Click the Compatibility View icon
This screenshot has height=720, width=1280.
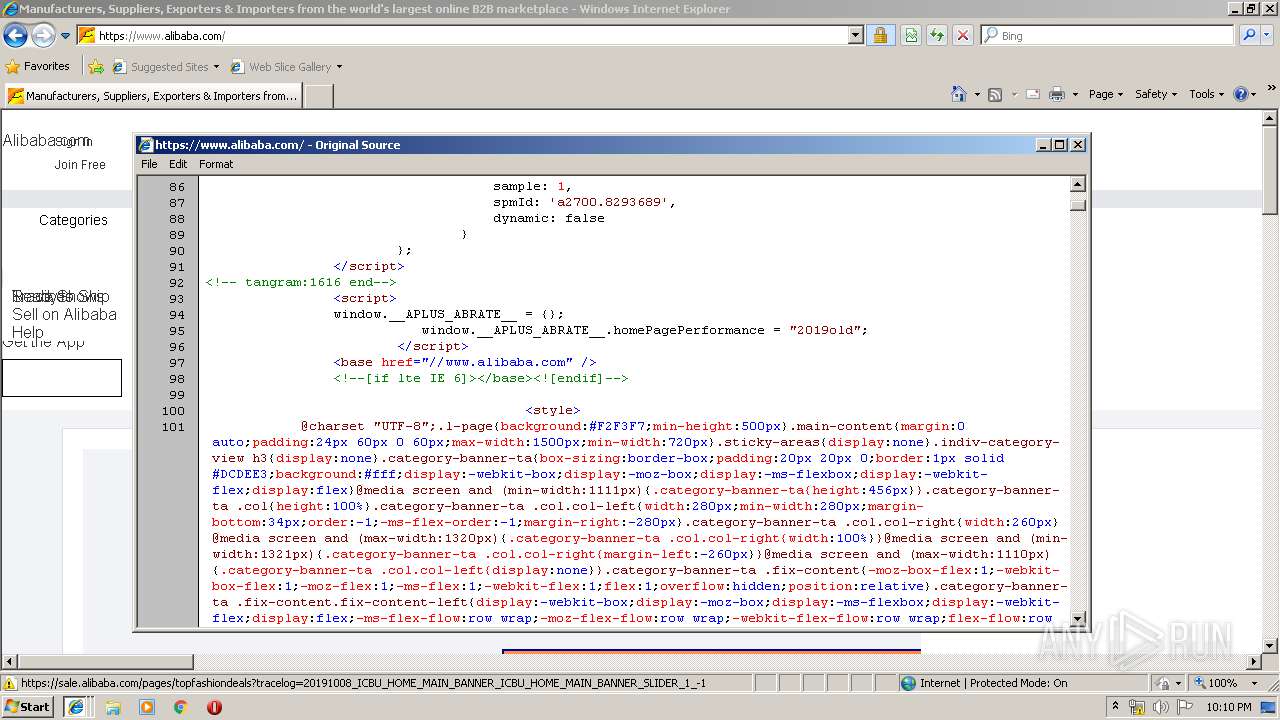(911, 36)
